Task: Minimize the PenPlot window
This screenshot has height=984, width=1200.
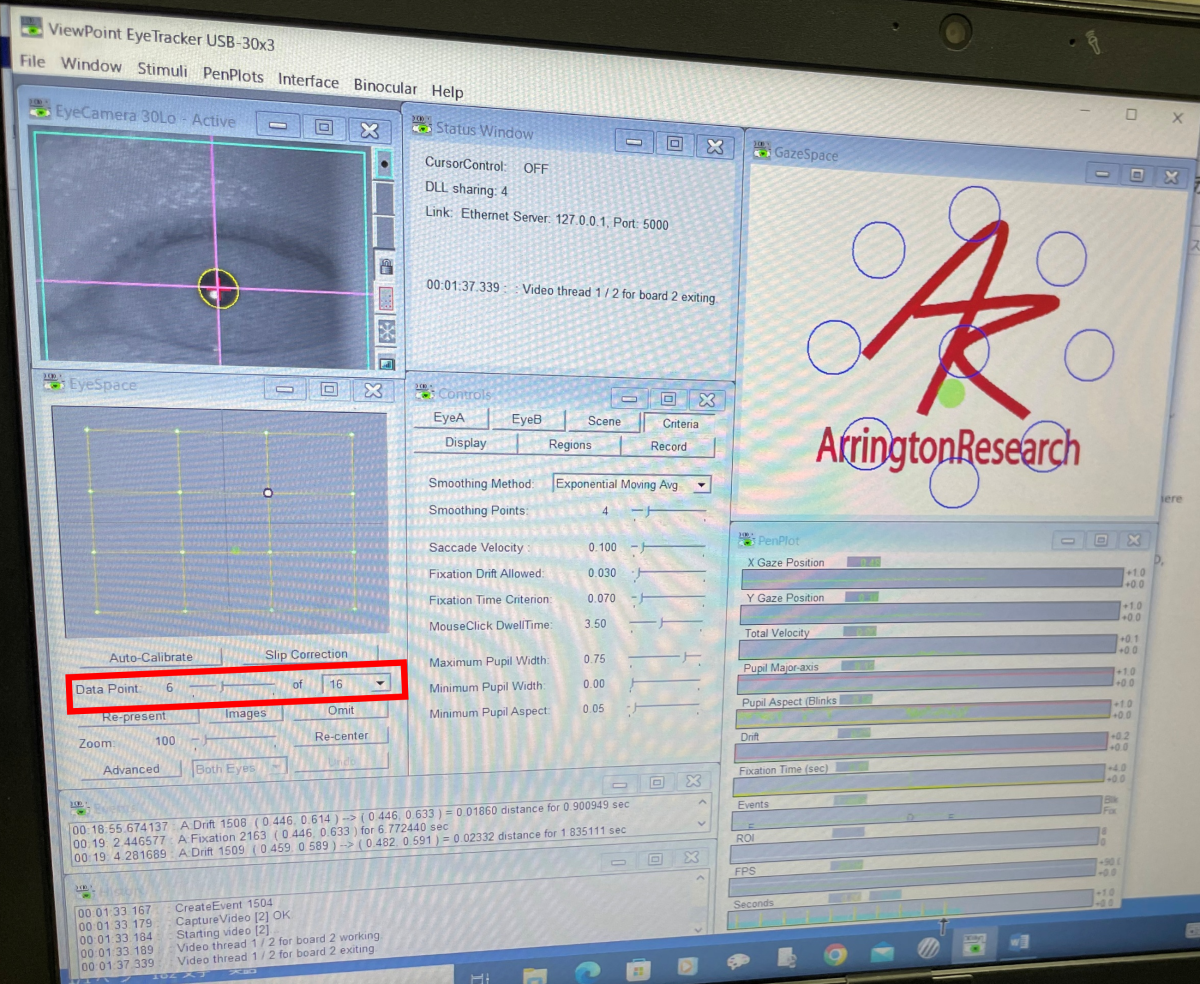Action: click(x=1070, y=540)
